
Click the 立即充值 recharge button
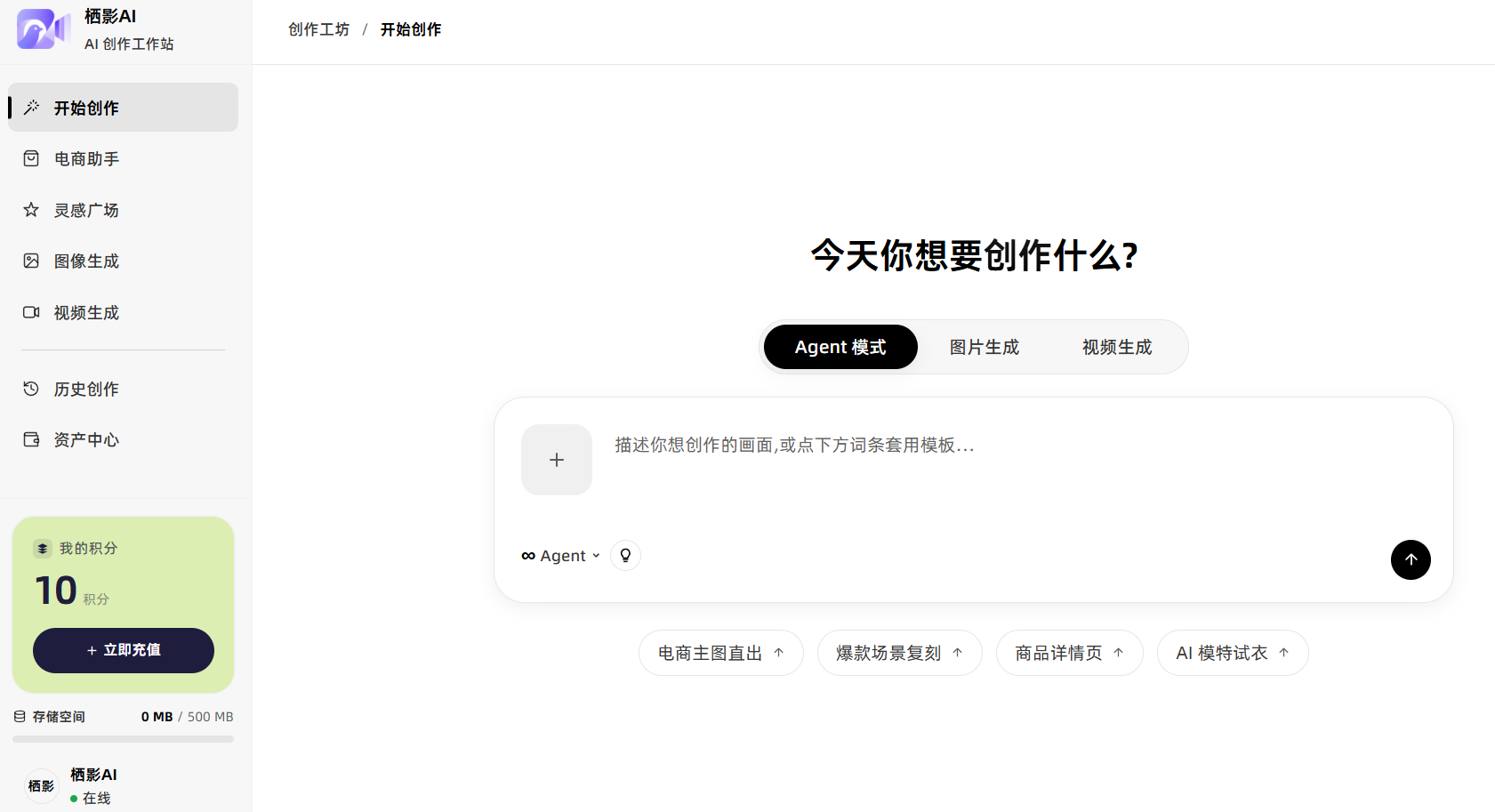(x=124, y=650)
